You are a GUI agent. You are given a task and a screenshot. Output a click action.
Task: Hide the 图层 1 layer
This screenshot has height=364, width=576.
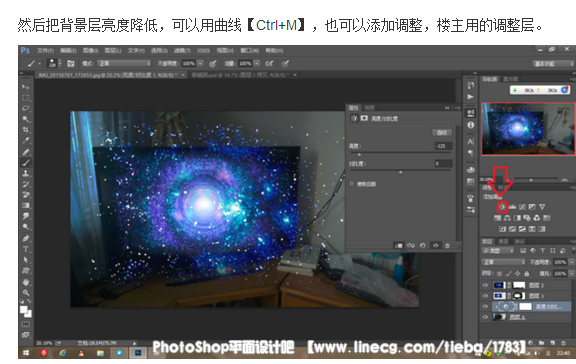(486, 295)
